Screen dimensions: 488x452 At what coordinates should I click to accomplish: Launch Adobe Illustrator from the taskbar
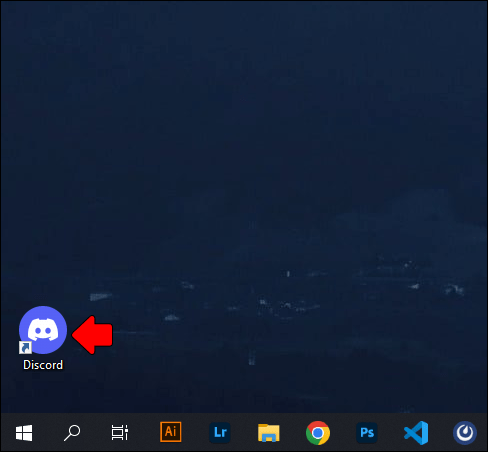(171, 432)
